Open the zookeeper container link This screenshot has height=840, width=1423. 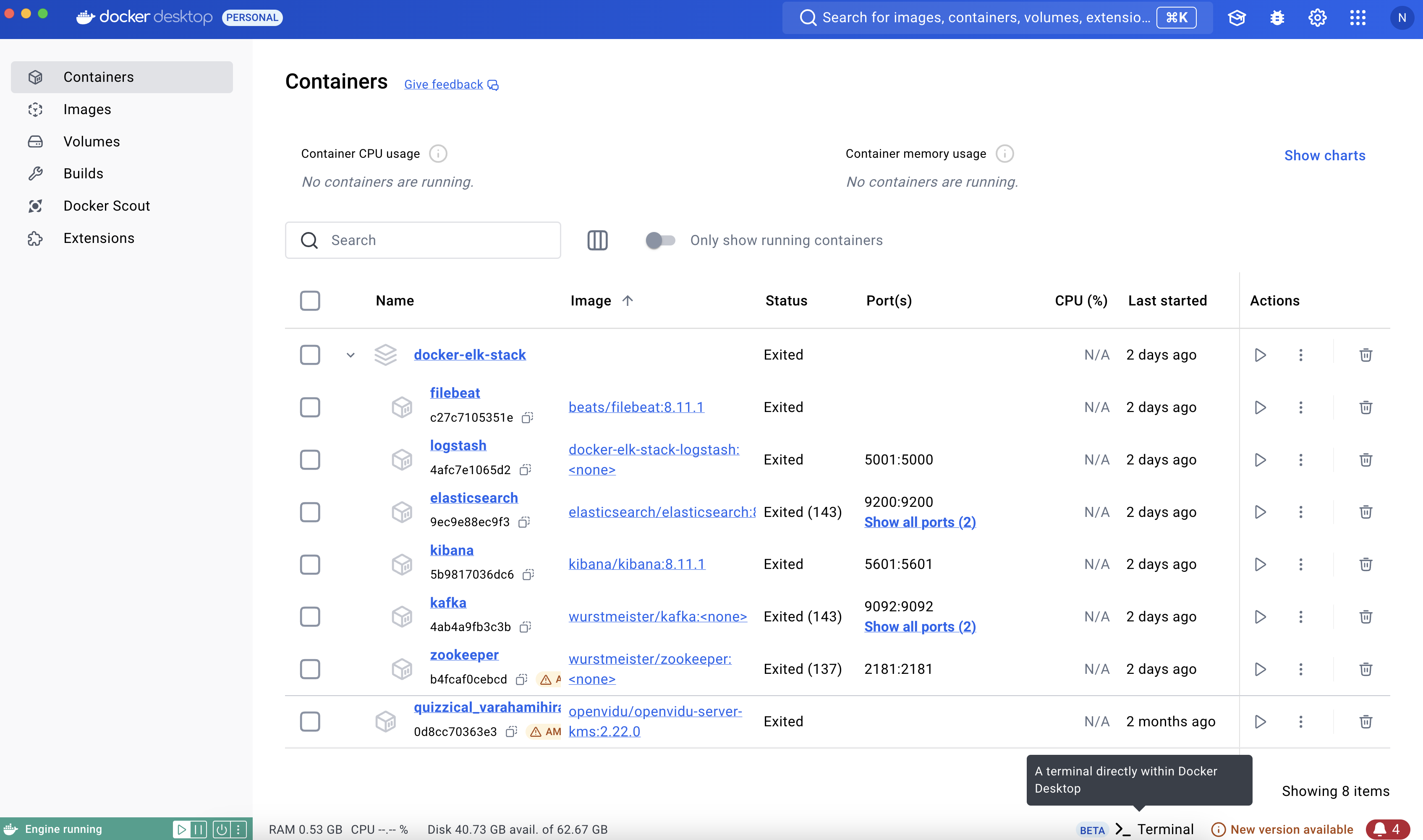tap(464, 655)
